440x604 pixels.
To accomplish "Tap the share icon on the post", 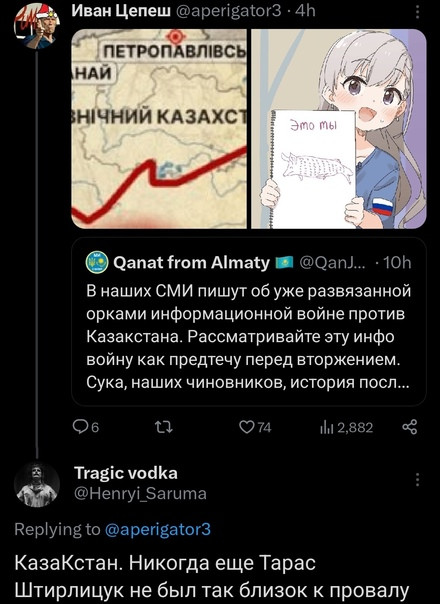I will point(410,427).
